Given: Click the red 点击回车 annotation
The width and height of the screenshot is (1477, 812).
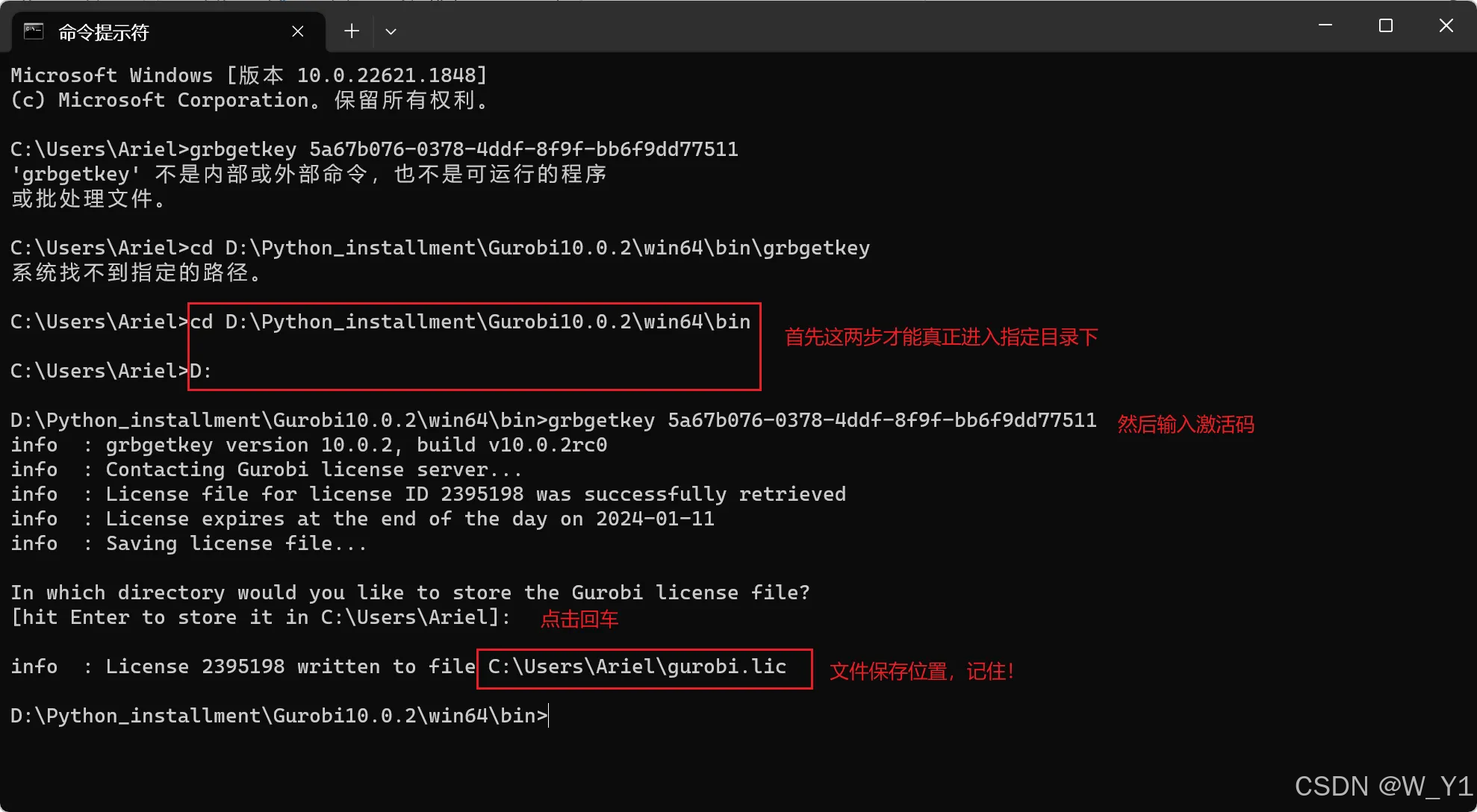Looking at the screenshot, I should pos(579,619).
